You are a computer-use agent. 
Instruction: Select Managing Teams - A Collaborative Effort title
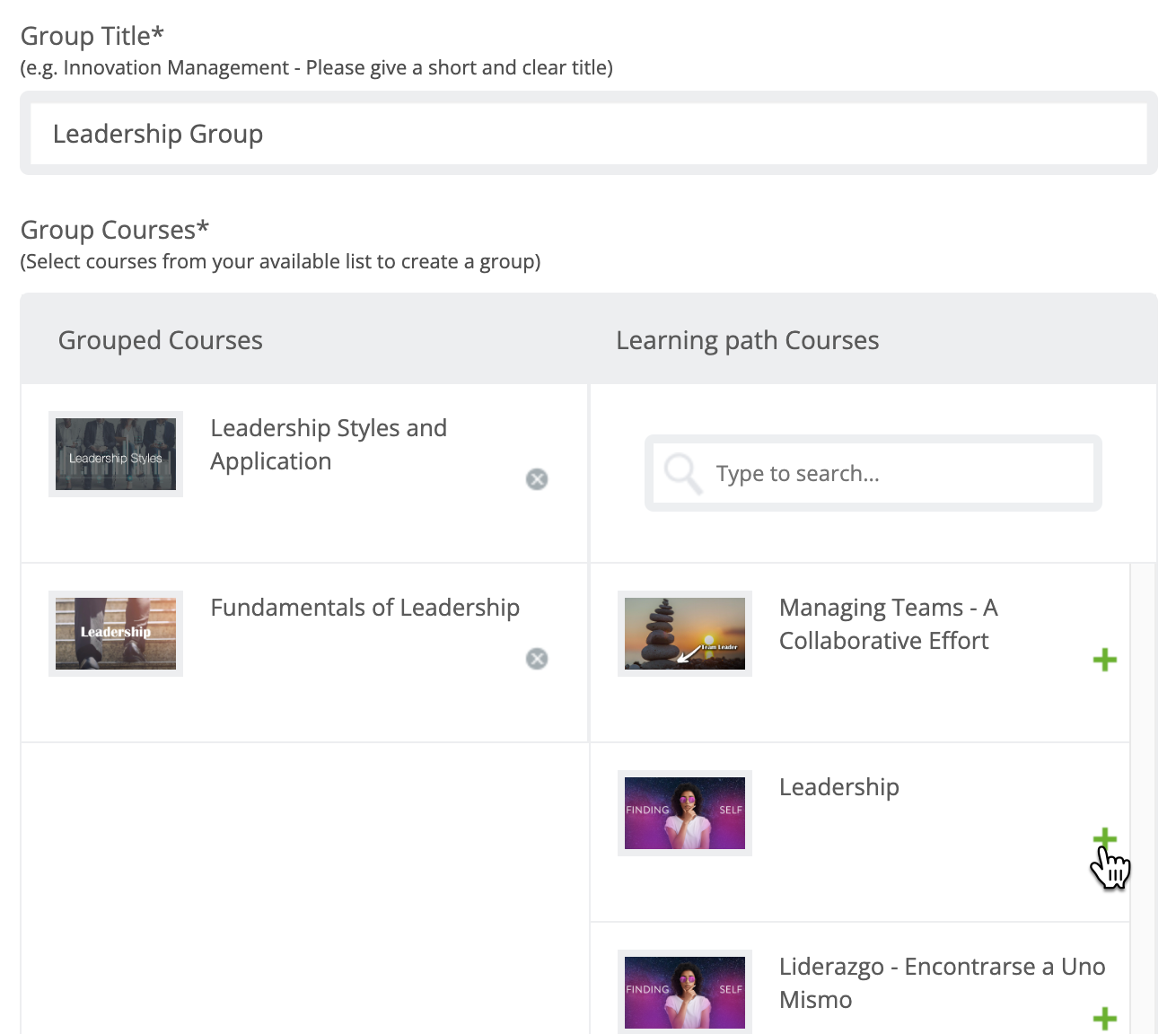889,624
